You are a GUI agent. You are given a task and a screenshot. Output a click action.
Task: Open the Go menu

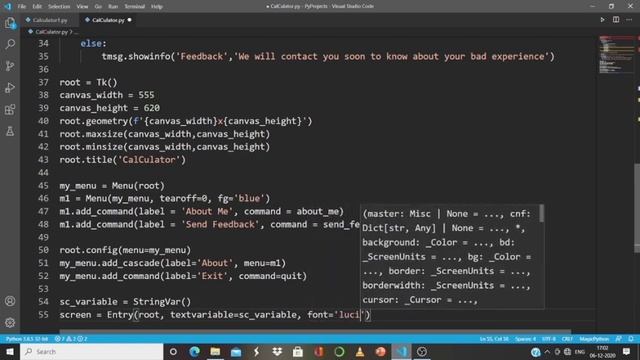[98, 6]
